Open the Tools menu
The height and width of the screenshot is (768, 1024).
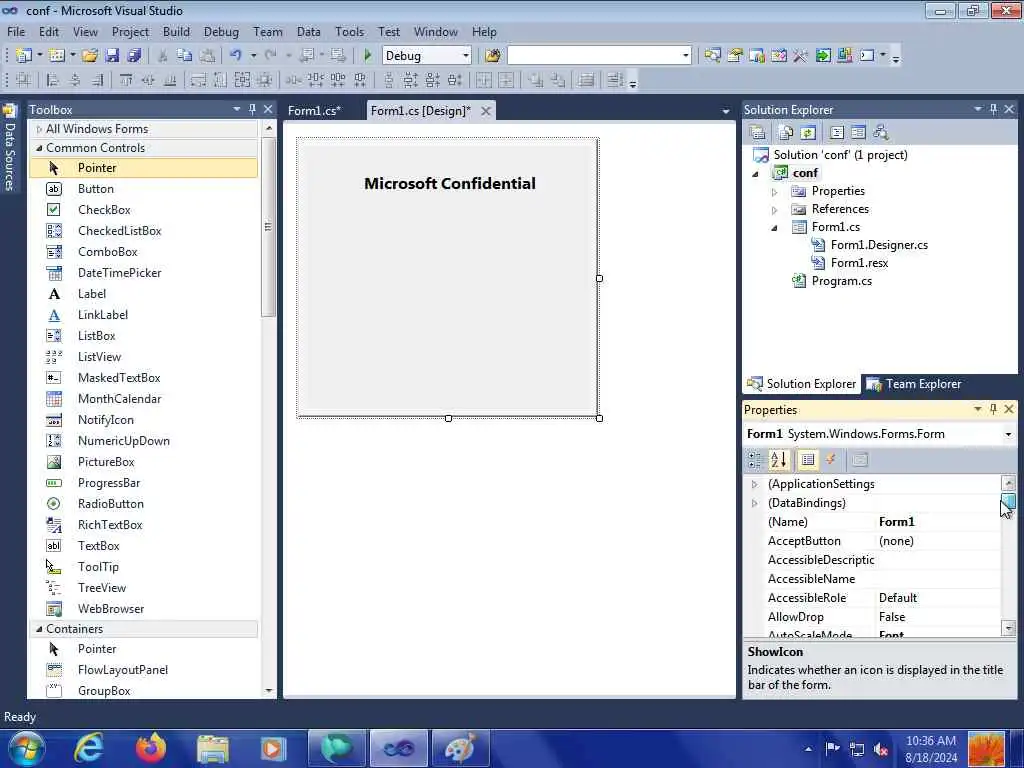[x=349, y=32]
